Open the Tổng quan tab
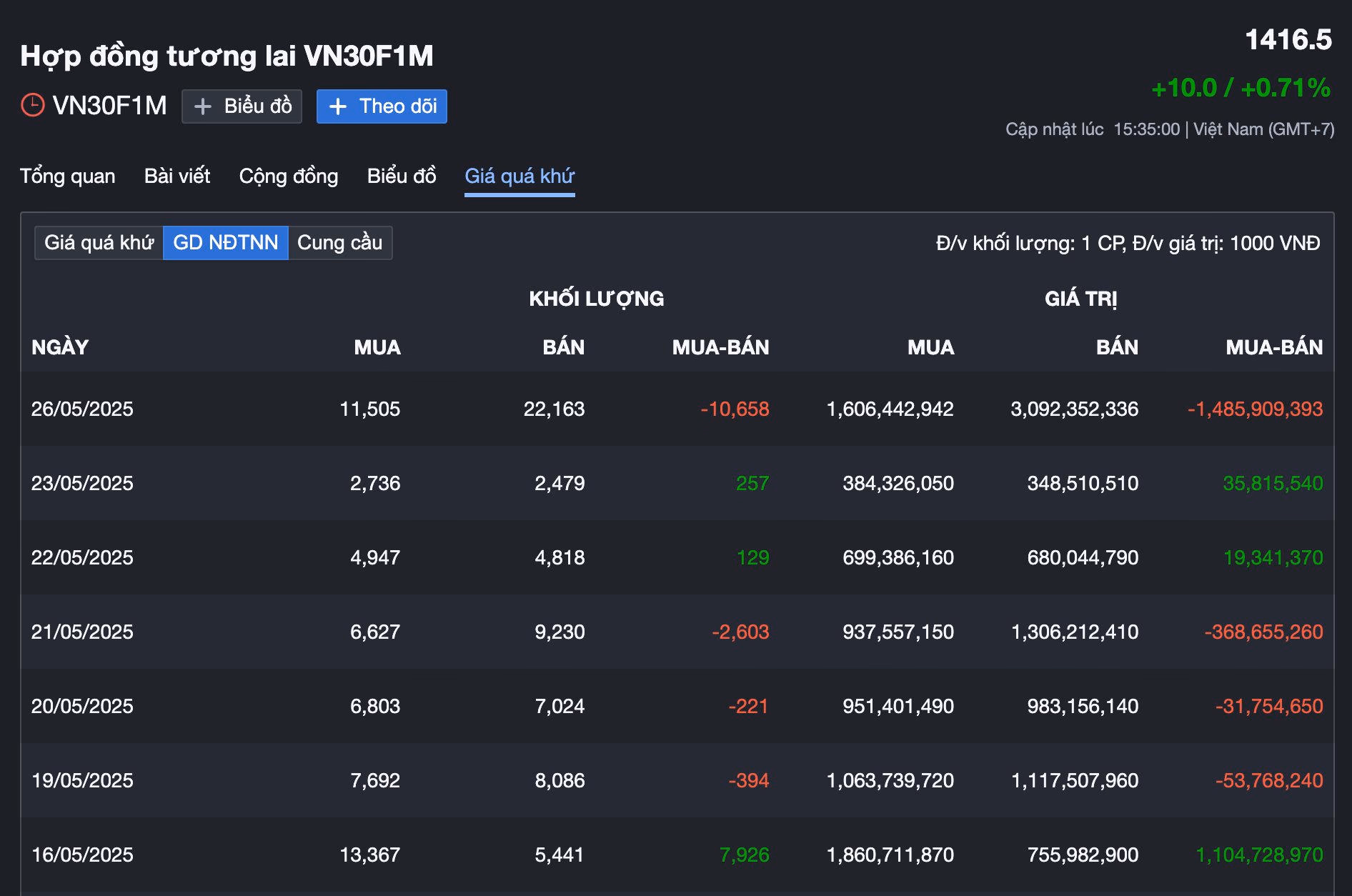This screenshot has width=1352, height=896. coord(67,176)
